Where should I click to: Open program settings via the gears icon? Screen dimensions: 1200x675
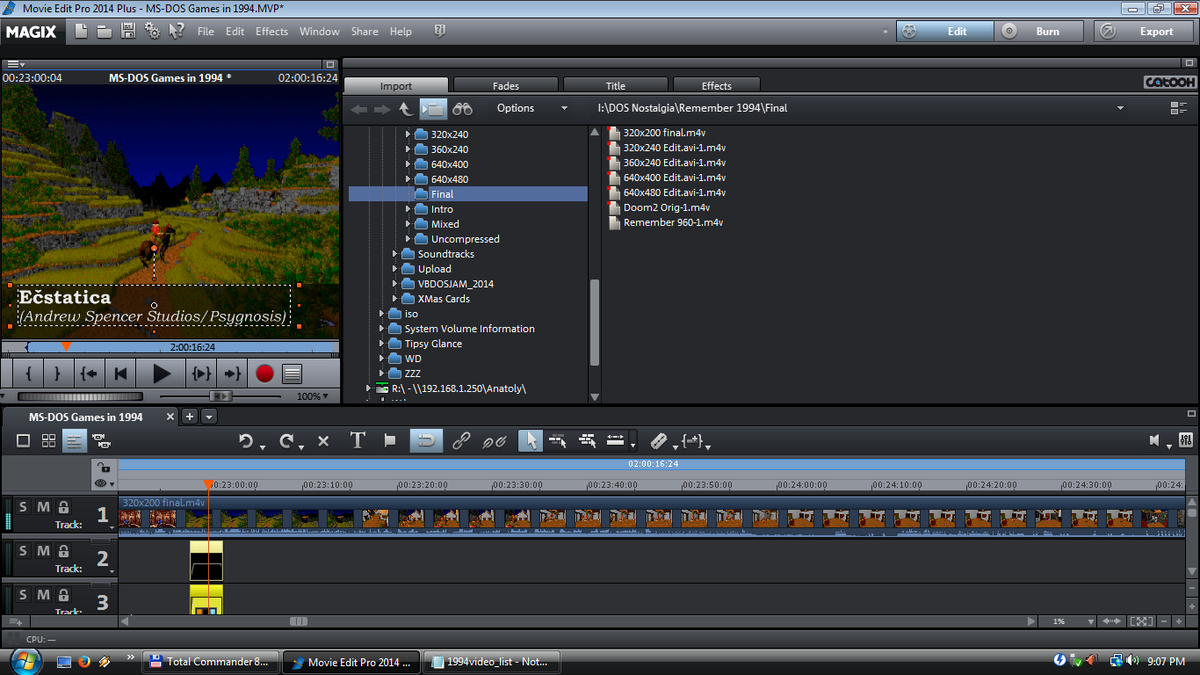[x=152, y=31]
